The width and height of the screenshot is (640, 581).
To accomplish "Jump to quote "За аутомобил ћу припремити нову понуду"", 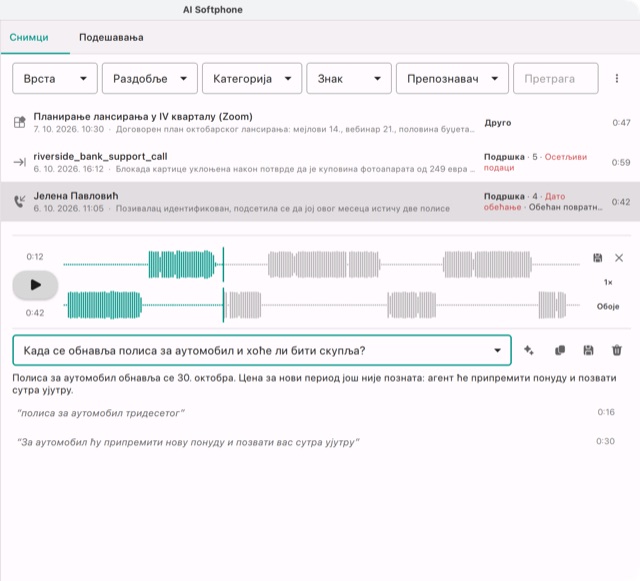I will coord(188,442).
